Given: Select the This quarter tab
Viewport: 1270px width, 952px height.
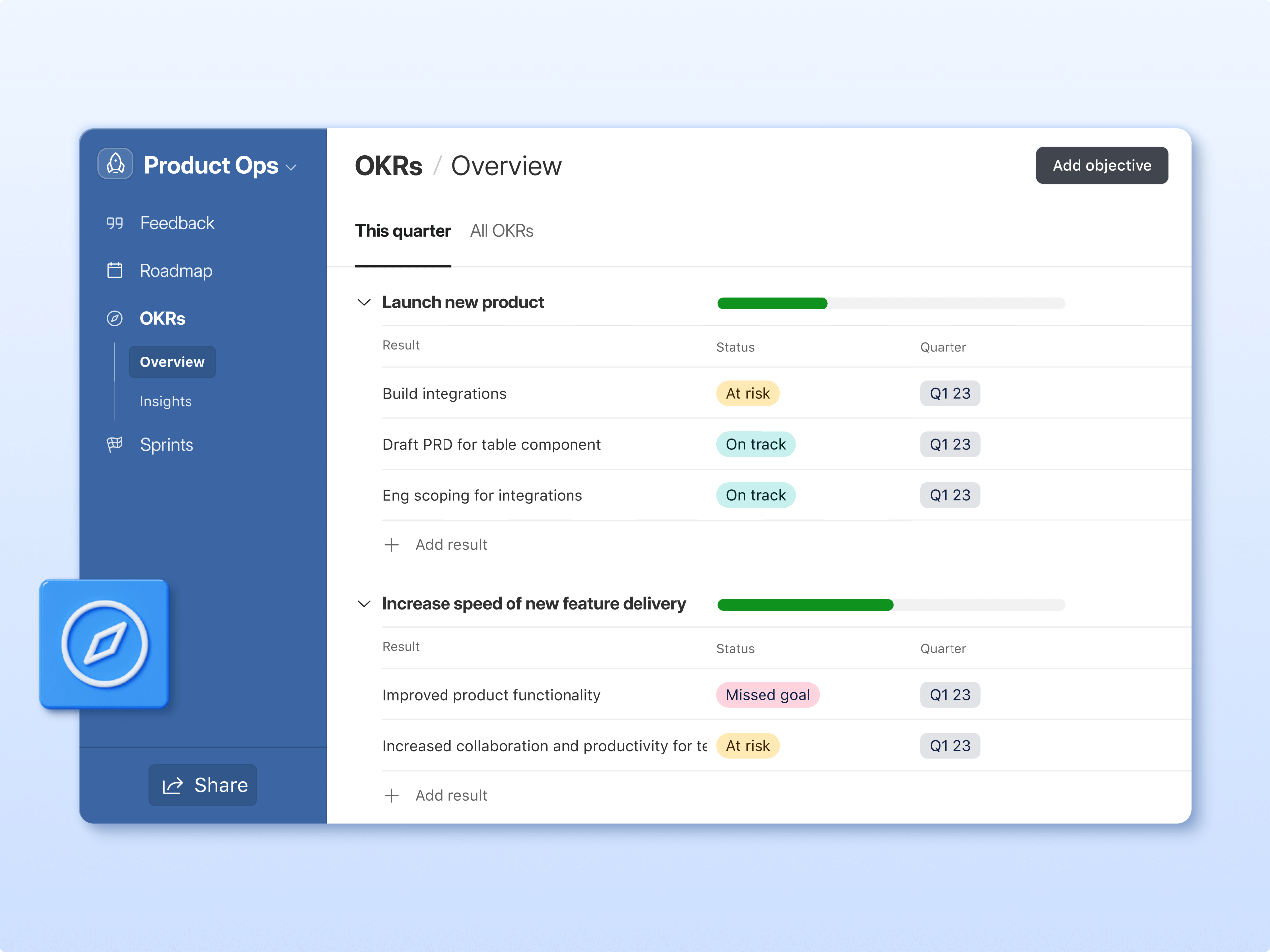Looking at the screenshot, I should tap(402, 231).
